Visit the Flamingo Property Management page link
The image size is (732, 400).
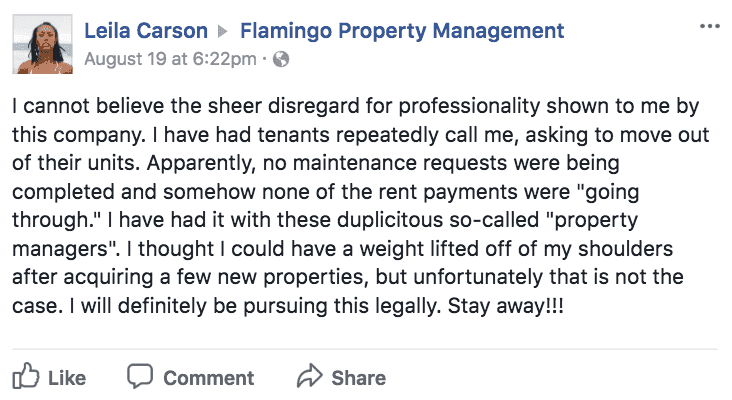point(402,31)
